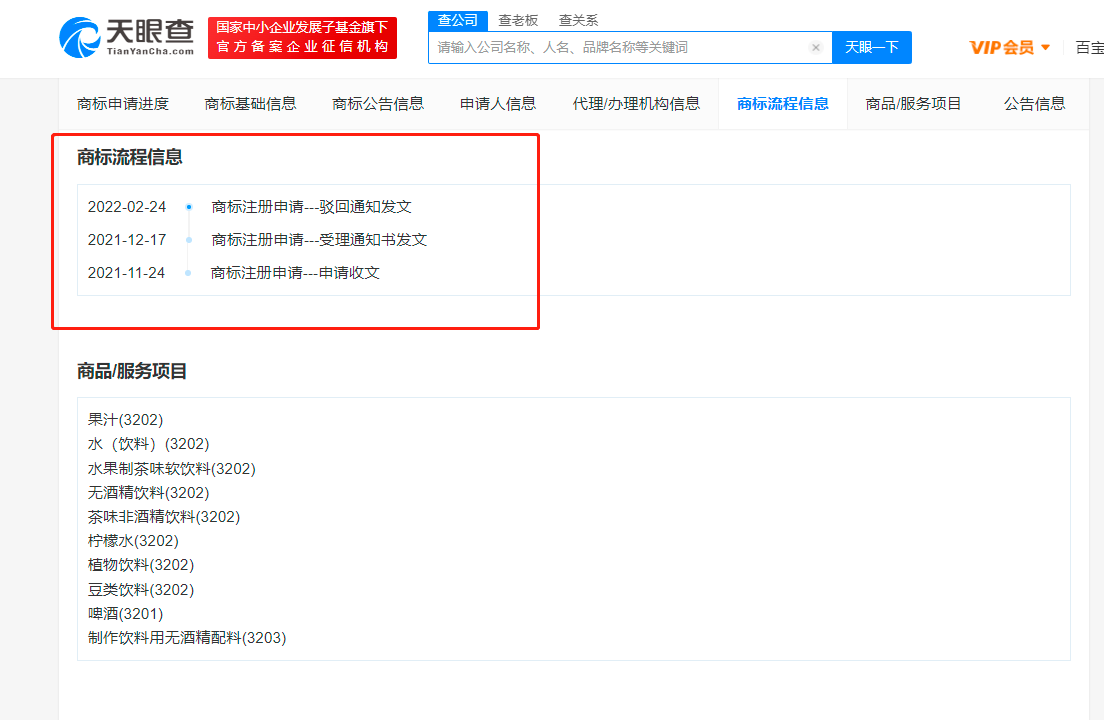The width and height of the screenshot is (1104, 720).
Task: Go to the 商品/服务项目 tab
Action: tap(913, 104)
